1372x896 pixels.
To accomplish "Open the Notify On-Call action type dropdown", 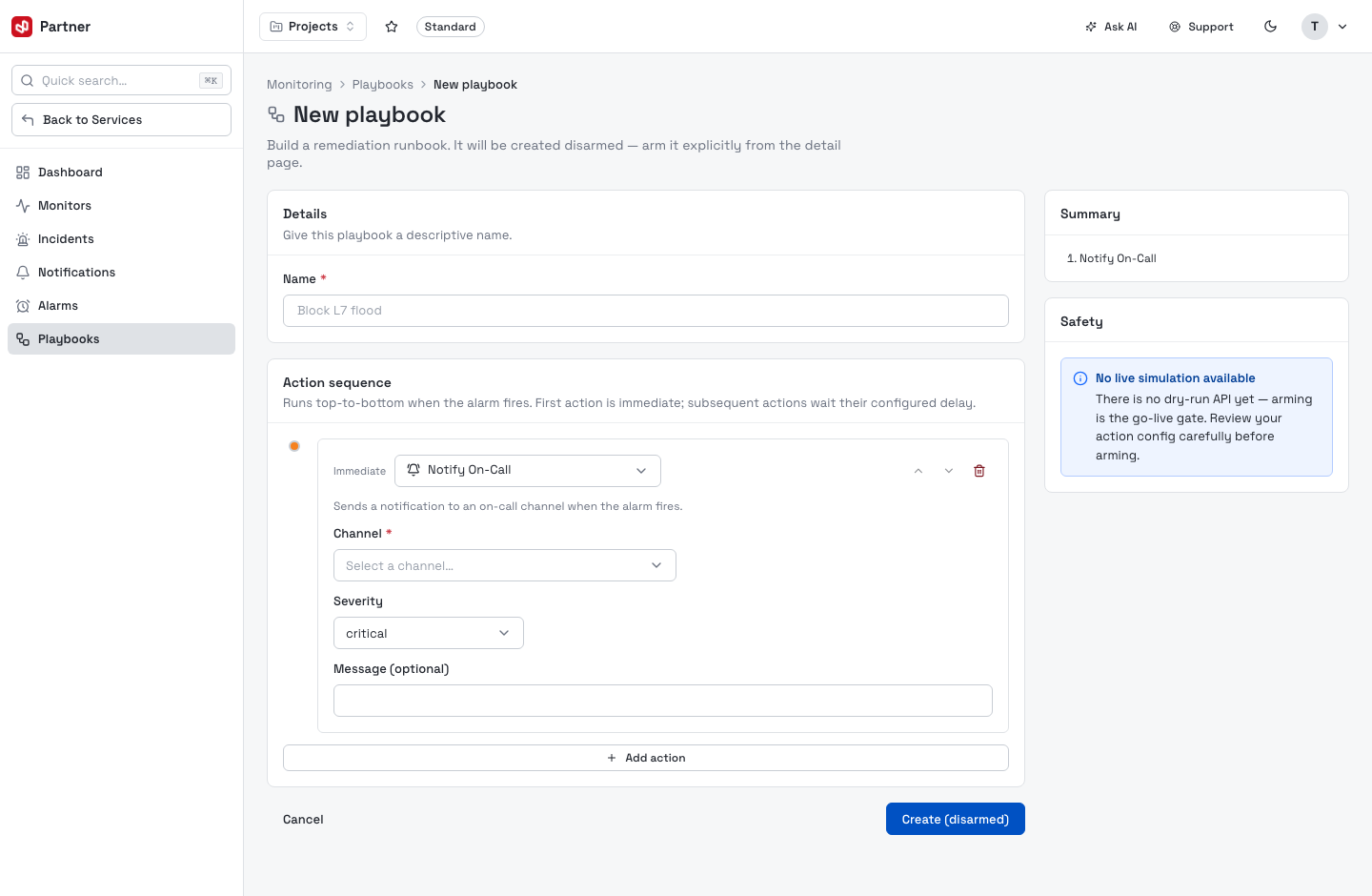I will pyautogui.click(x=528, y=471).
